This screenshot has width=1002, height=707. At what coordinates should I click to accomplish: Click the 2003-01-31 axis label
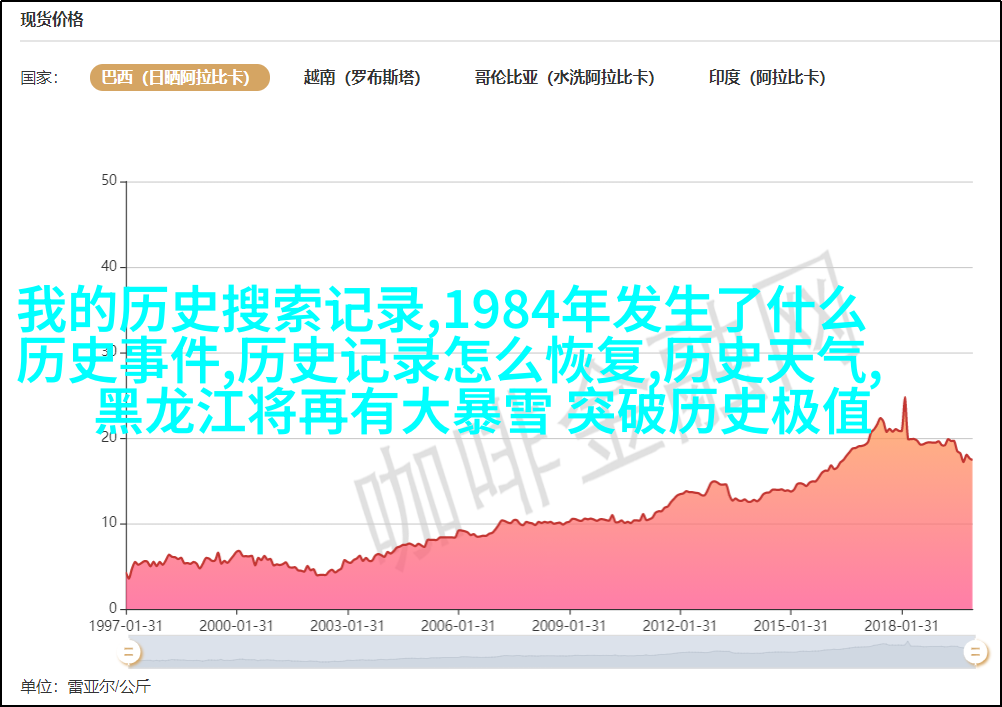pos(347,625)
